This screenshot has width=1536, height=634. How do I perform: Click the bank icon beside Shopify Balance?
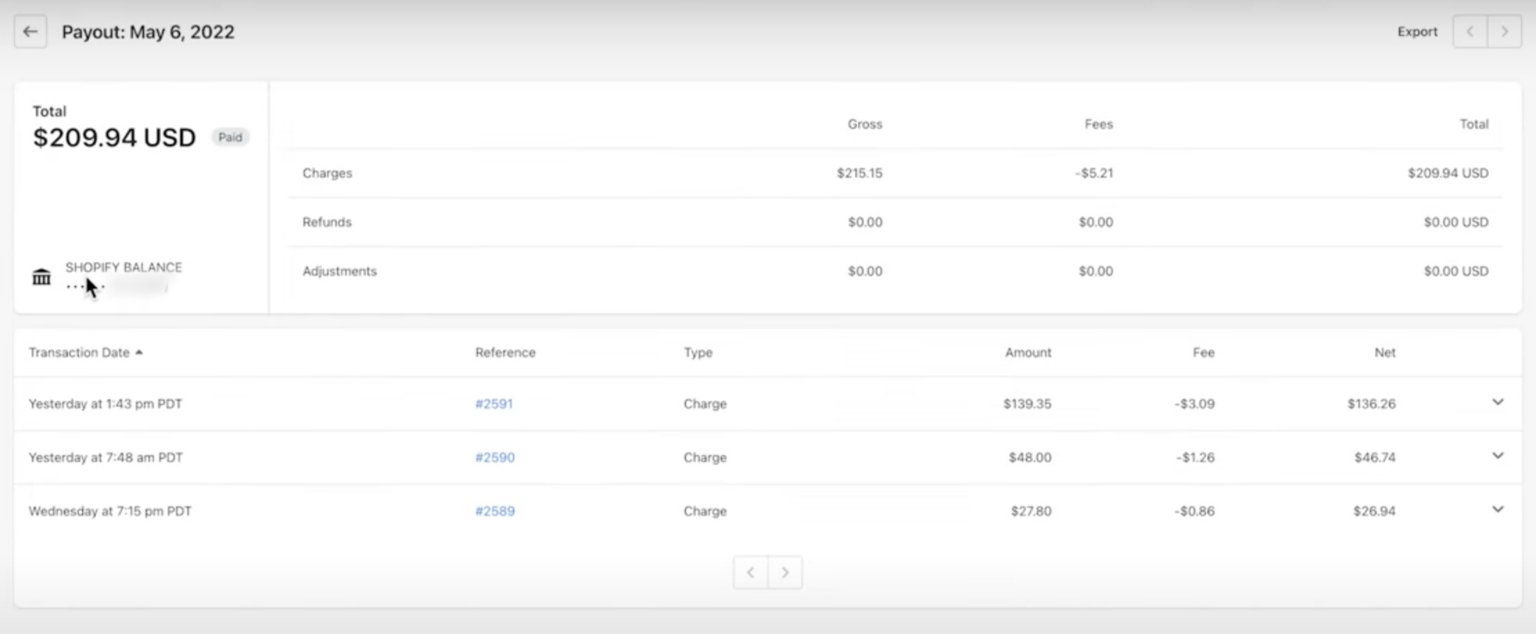pyautogui.click(x=41, y=275)
